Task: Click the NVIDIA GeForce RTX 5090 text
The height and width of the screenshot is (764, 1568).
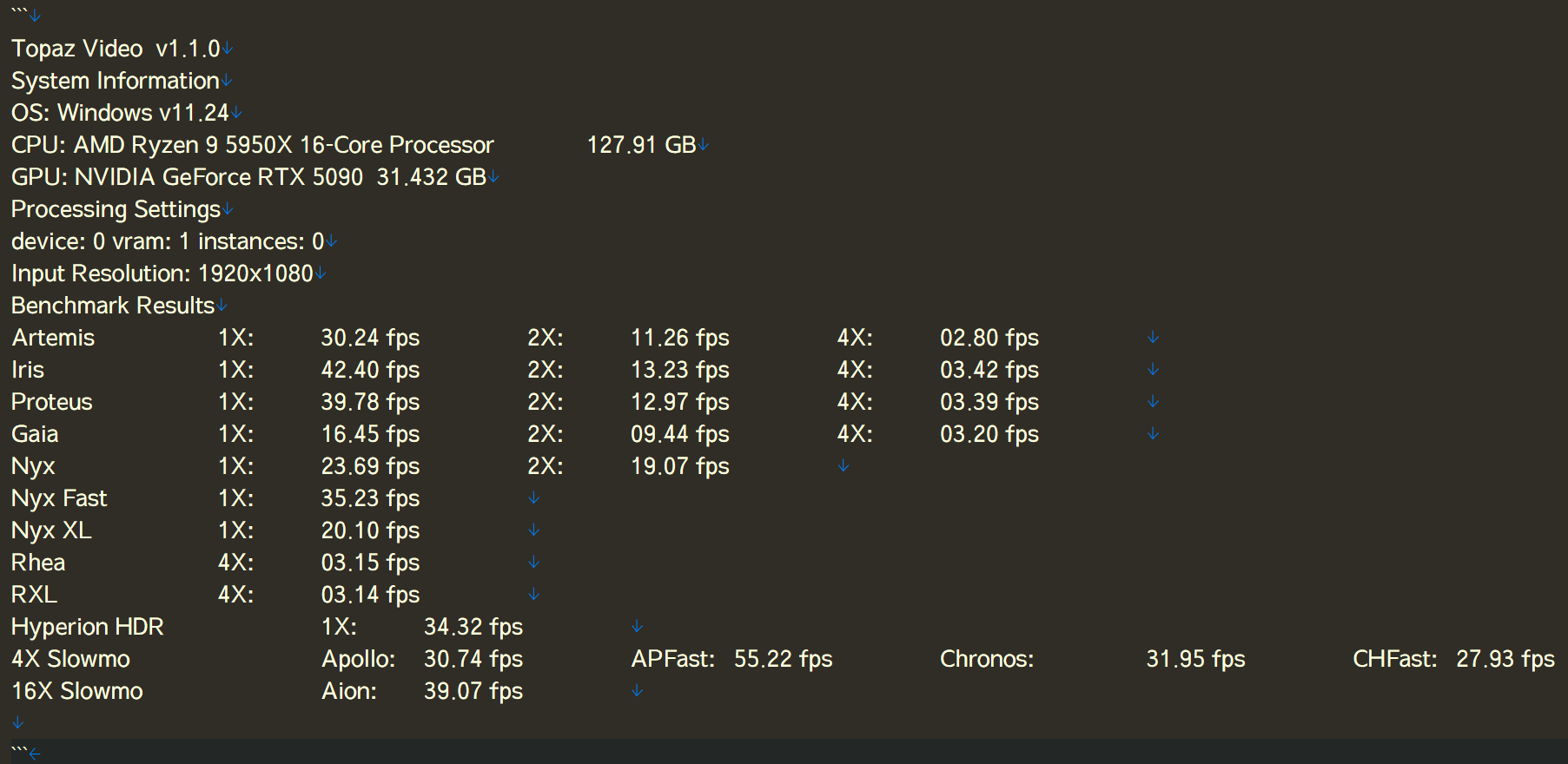Action: [x=219, y=177]
